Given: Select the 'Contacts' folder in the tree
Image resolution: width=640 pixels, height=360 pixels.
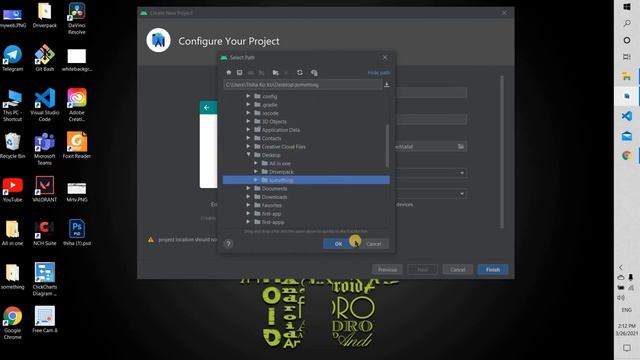Looking at the screenshot, I should (x=271, y=138).
